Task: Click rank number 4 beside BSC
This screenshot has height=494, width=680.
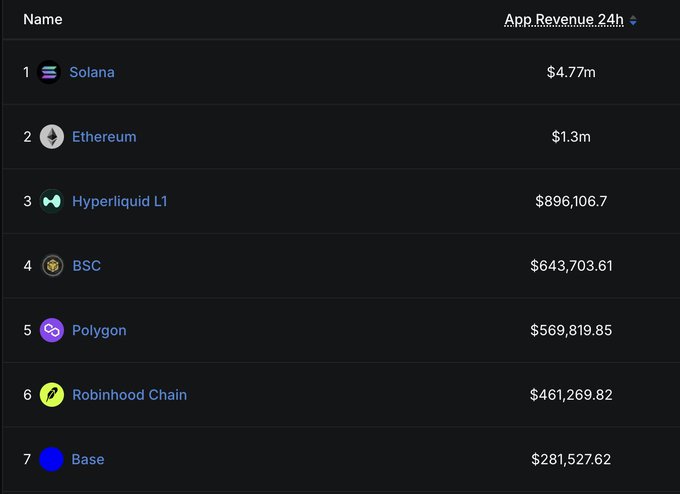Action: [x=27, y=265]
